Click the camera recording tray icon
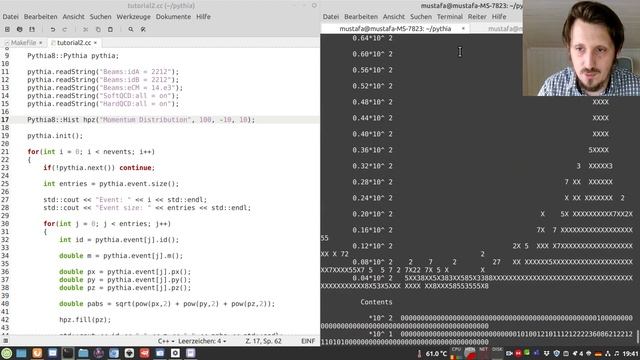Screen dimensions: 640x360 pyautogui.click(x=509, y=353)
